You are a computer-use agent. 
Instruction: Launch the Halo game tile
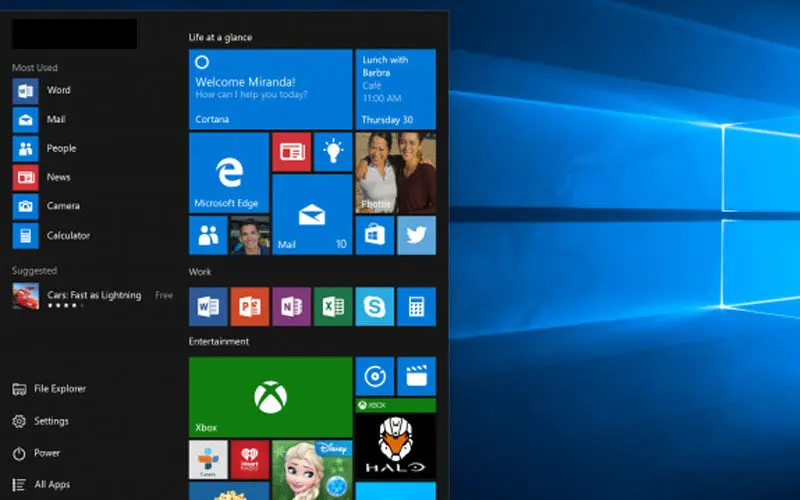(x=395, y=439)
